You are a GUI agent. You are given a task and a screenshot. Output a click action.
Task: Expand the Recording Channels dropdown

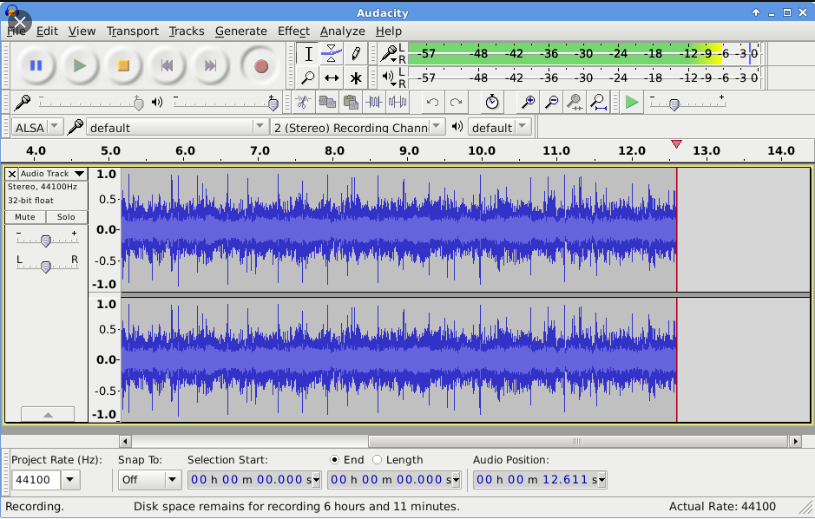pyautogui.click(x=358, y=127)
